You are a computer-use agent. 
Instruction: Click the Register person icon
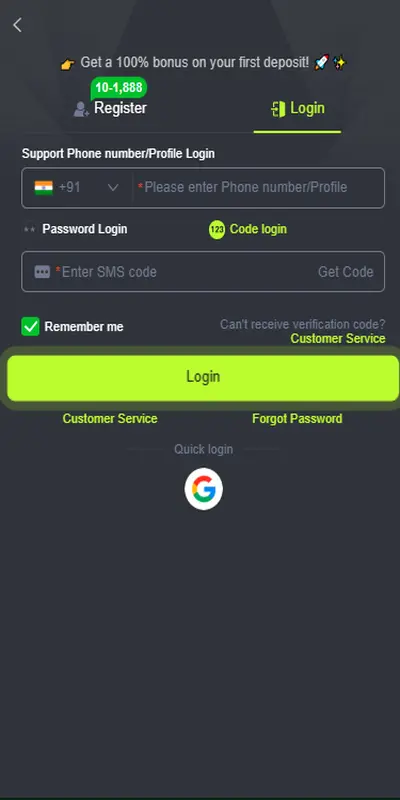click(x=81, y=109)
